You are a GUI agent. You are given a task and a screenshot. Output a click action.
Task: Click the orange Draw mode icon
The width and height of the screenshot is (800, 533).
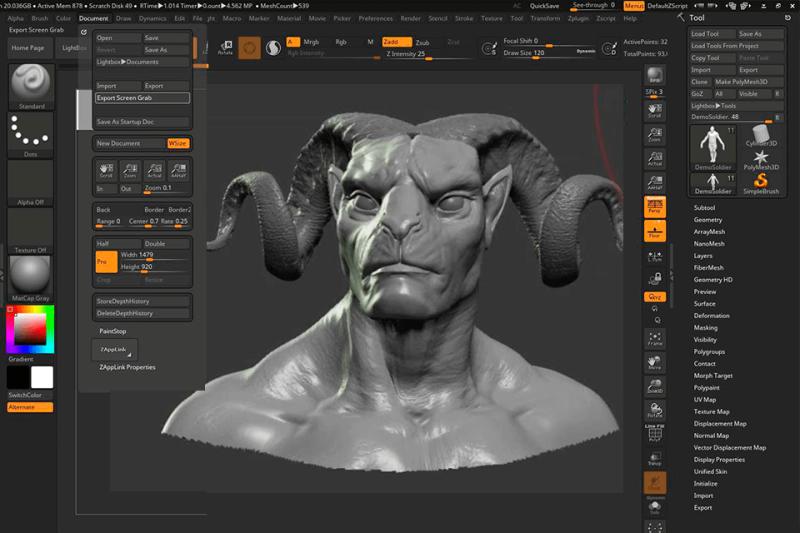249,48
